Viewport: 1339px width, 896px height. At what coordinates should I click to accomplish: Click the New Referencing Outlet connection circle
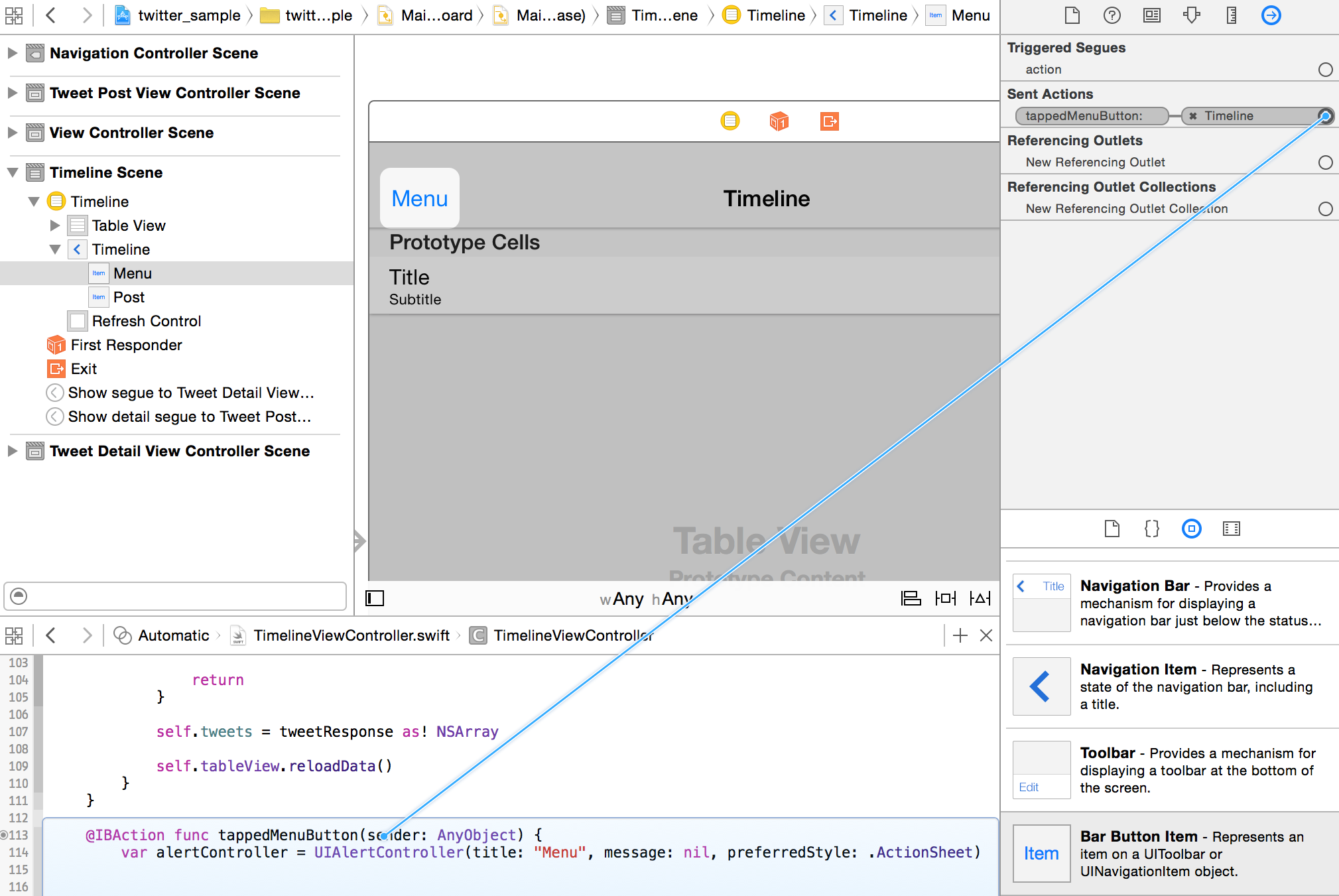click(1325, 162)
